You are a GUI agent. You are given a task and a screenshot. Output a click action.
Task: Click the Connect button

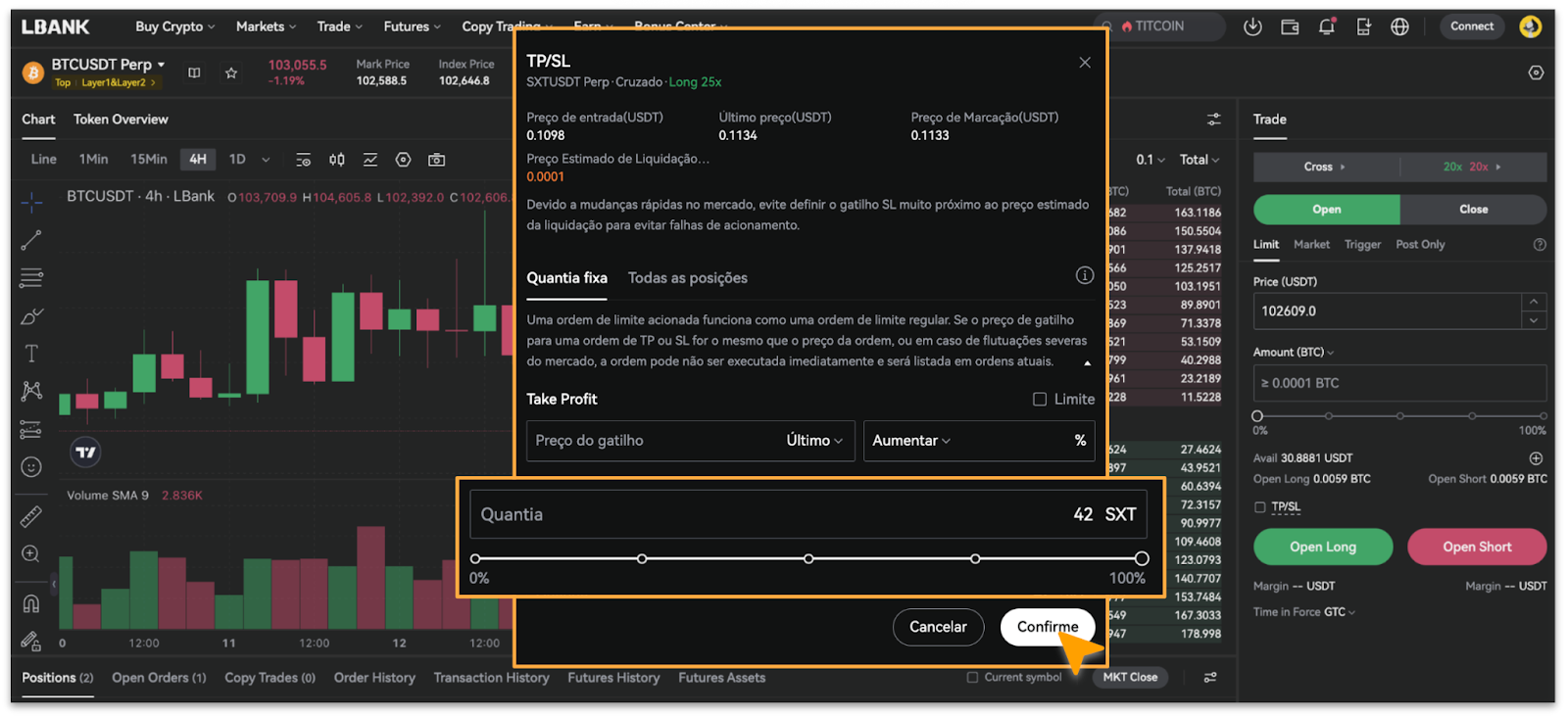coord(1472,26)
